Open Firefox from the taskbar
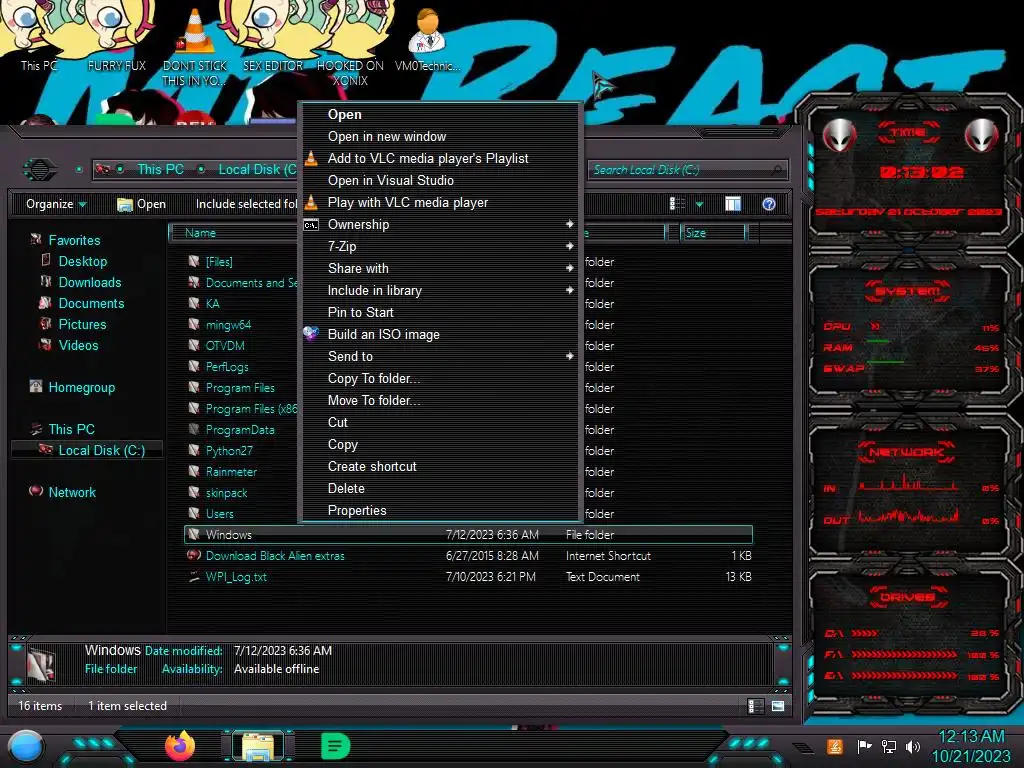 [x=180, y=746]
